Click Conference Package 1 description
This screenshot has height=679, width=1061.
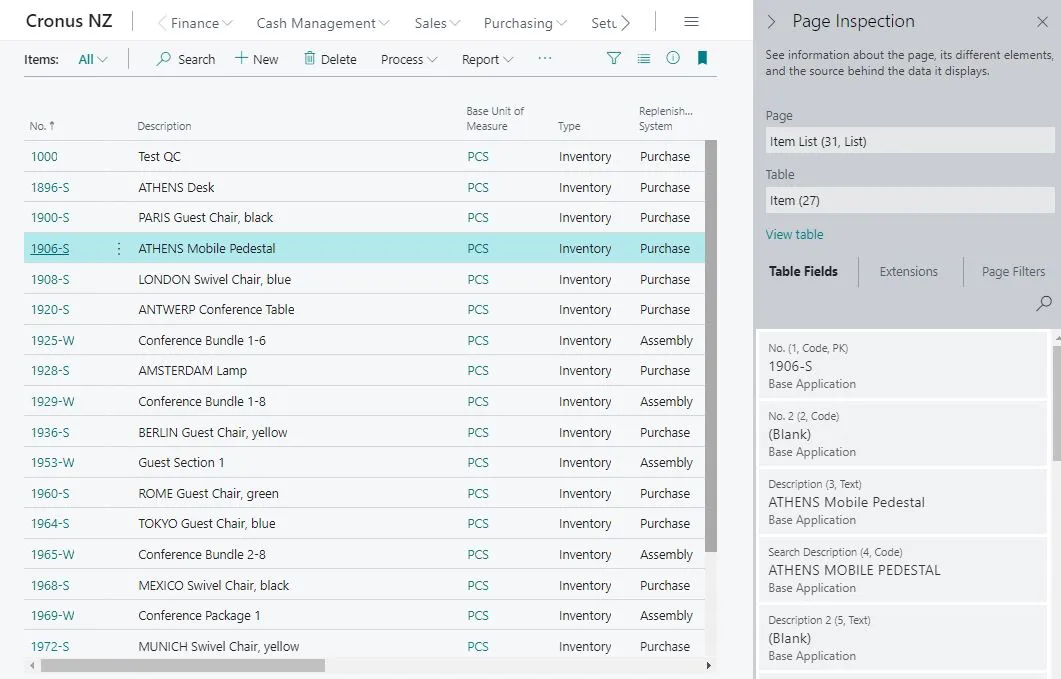click(199, 615)
